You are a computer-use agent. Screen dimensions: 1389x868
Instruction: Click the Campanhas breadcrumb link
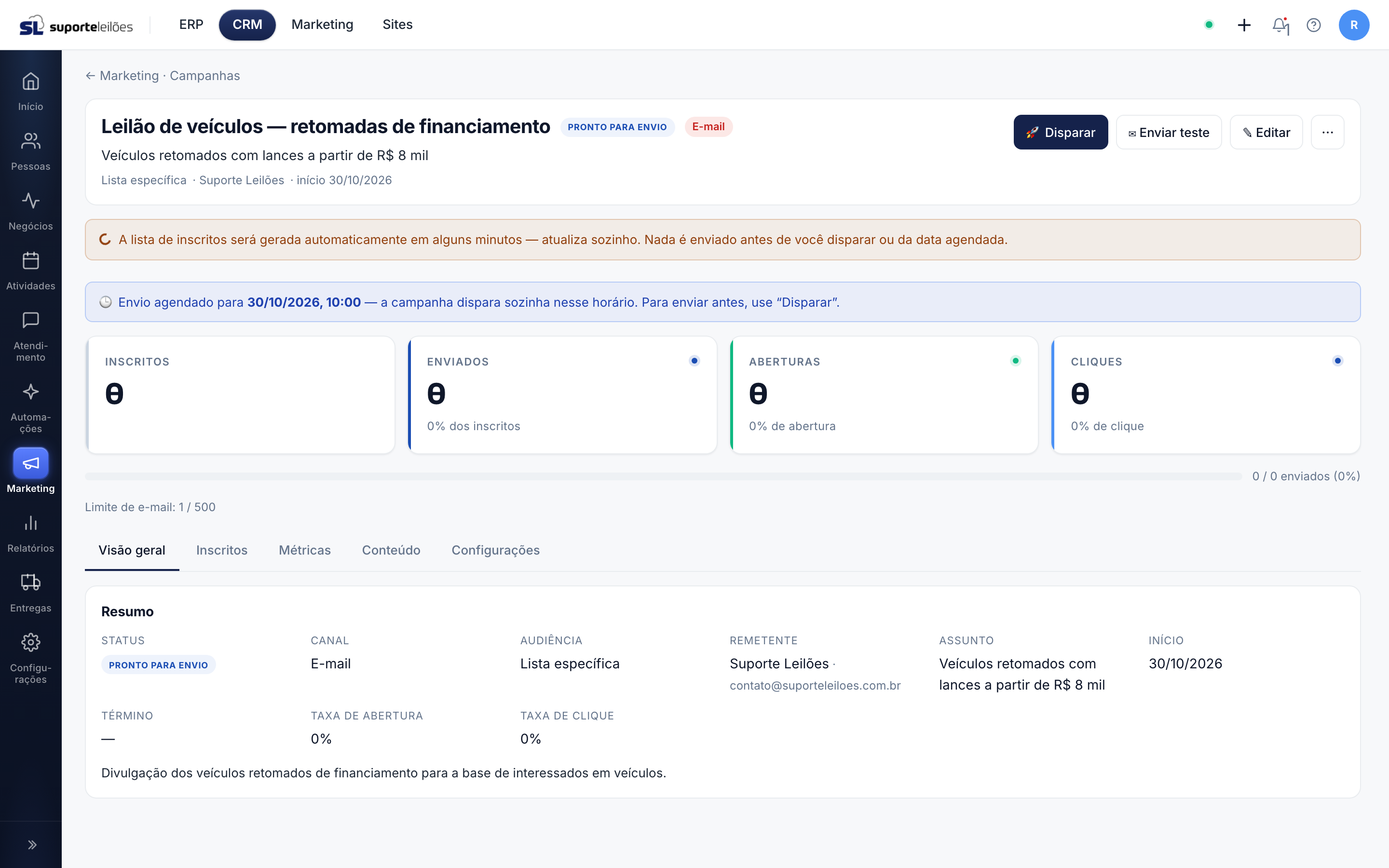click(204, 76)
